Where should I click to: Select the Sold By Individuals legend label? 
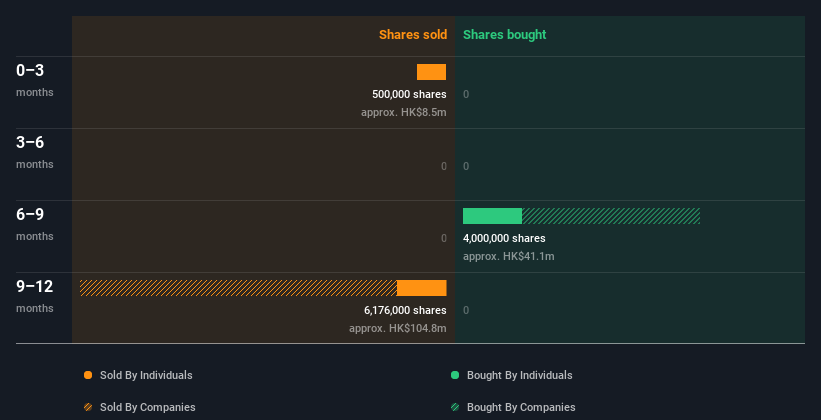[146, 375]
